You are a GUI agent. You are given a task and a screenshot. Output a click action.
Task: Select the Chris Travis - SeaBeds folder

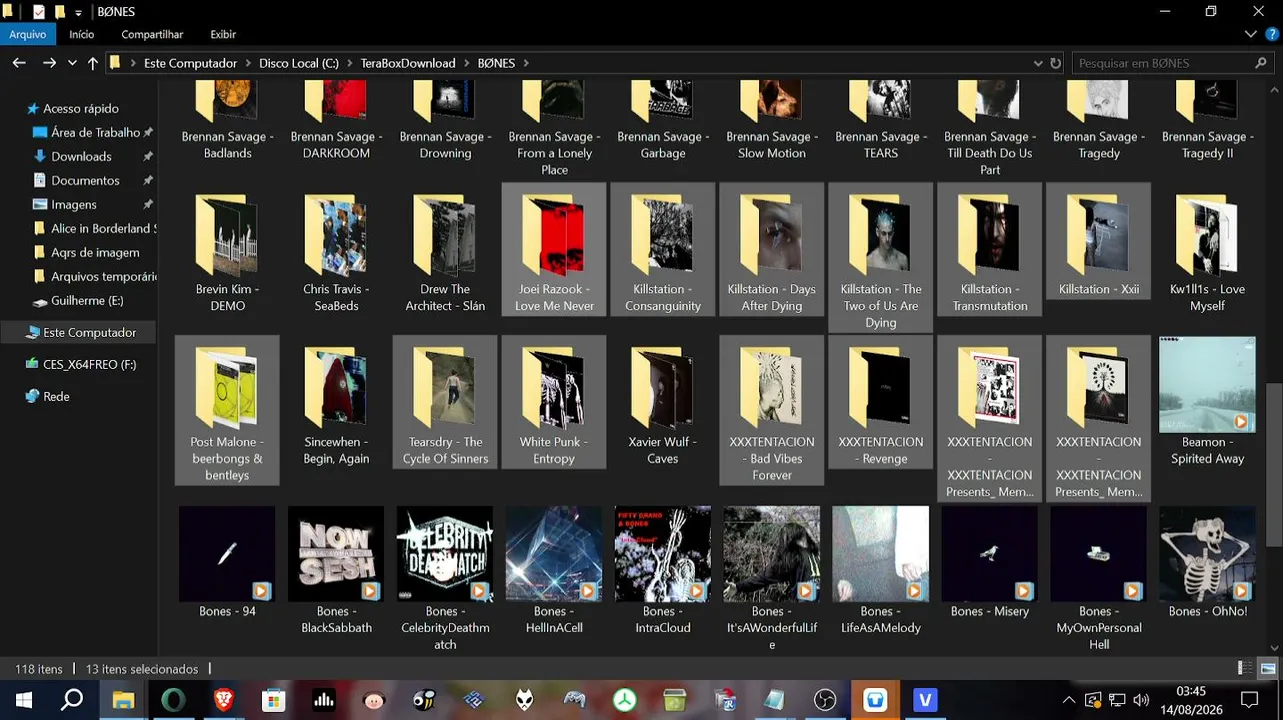click(x=336, y=248)
